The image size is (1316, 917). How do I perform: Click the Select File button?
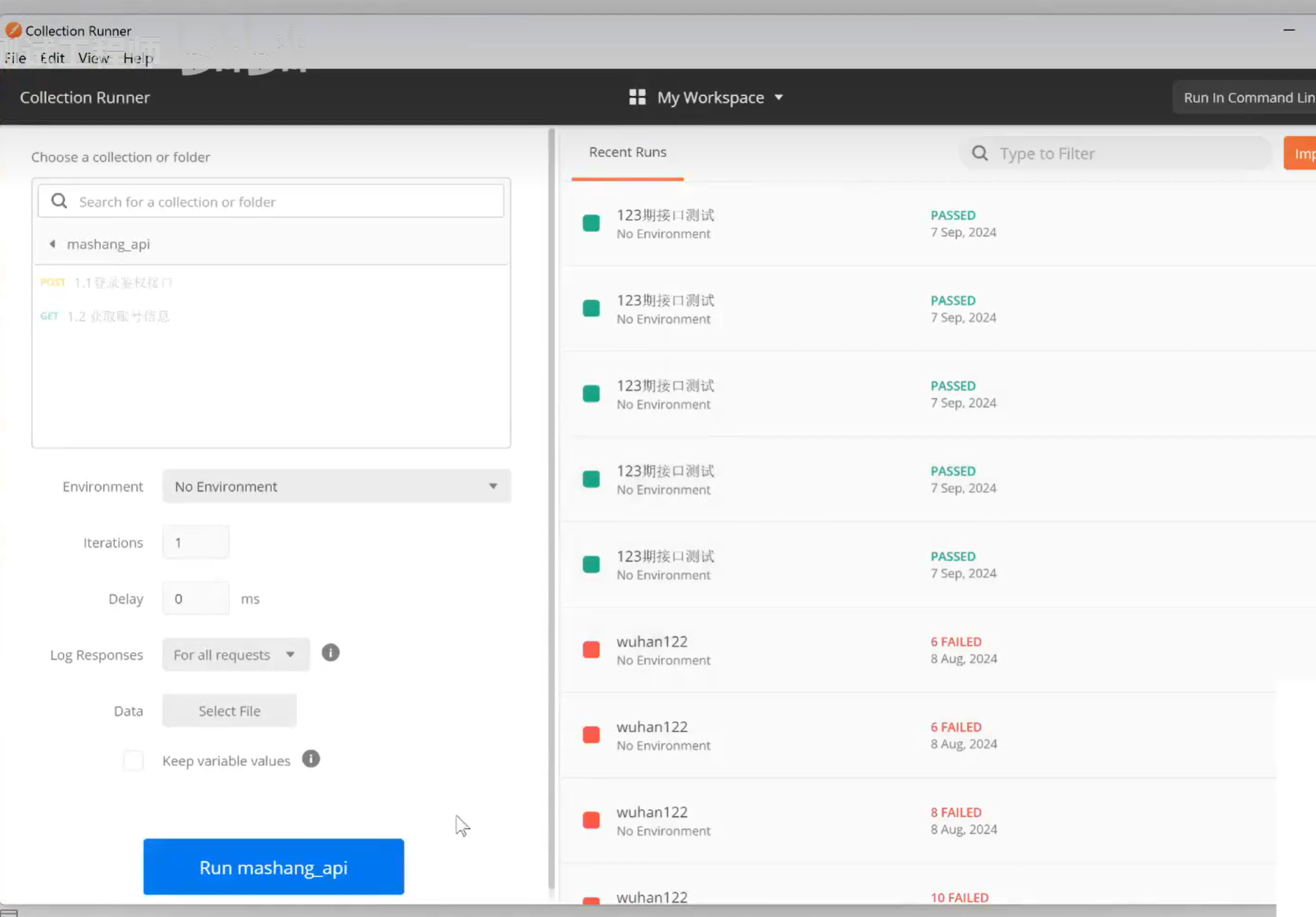click(229, 710)
